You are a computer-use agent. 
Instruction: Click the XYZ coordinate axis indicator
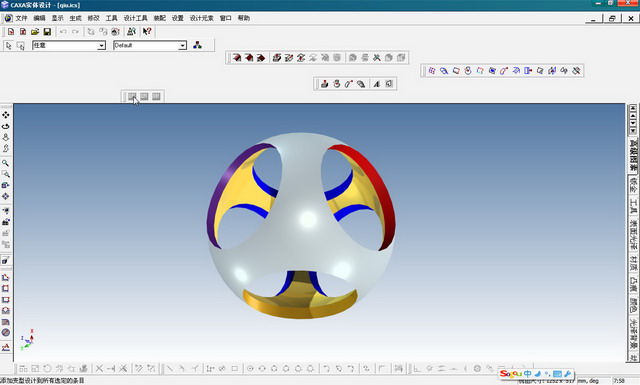27,340
